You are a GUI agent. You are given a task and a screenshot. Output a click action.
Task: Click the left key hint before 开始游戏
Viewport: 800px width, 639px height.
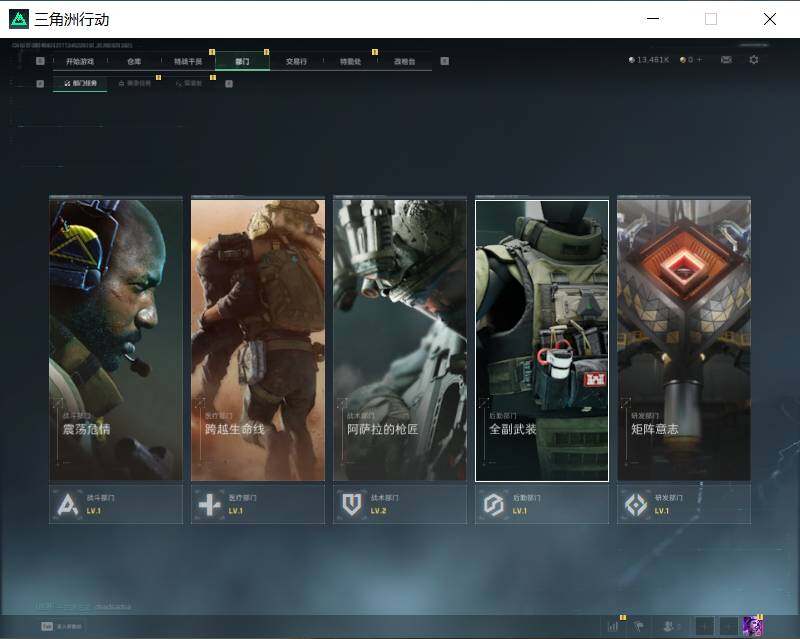tap(40, 61)
